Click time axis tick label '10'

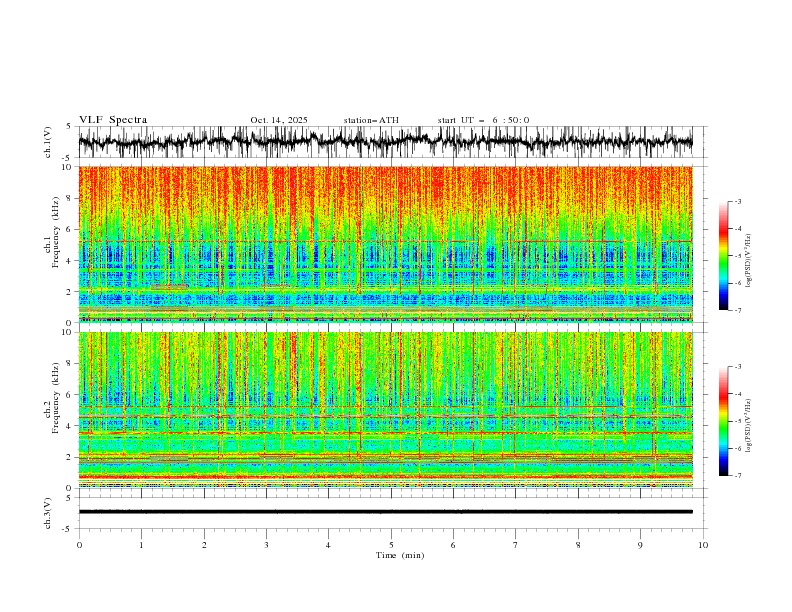pos(703,545)
